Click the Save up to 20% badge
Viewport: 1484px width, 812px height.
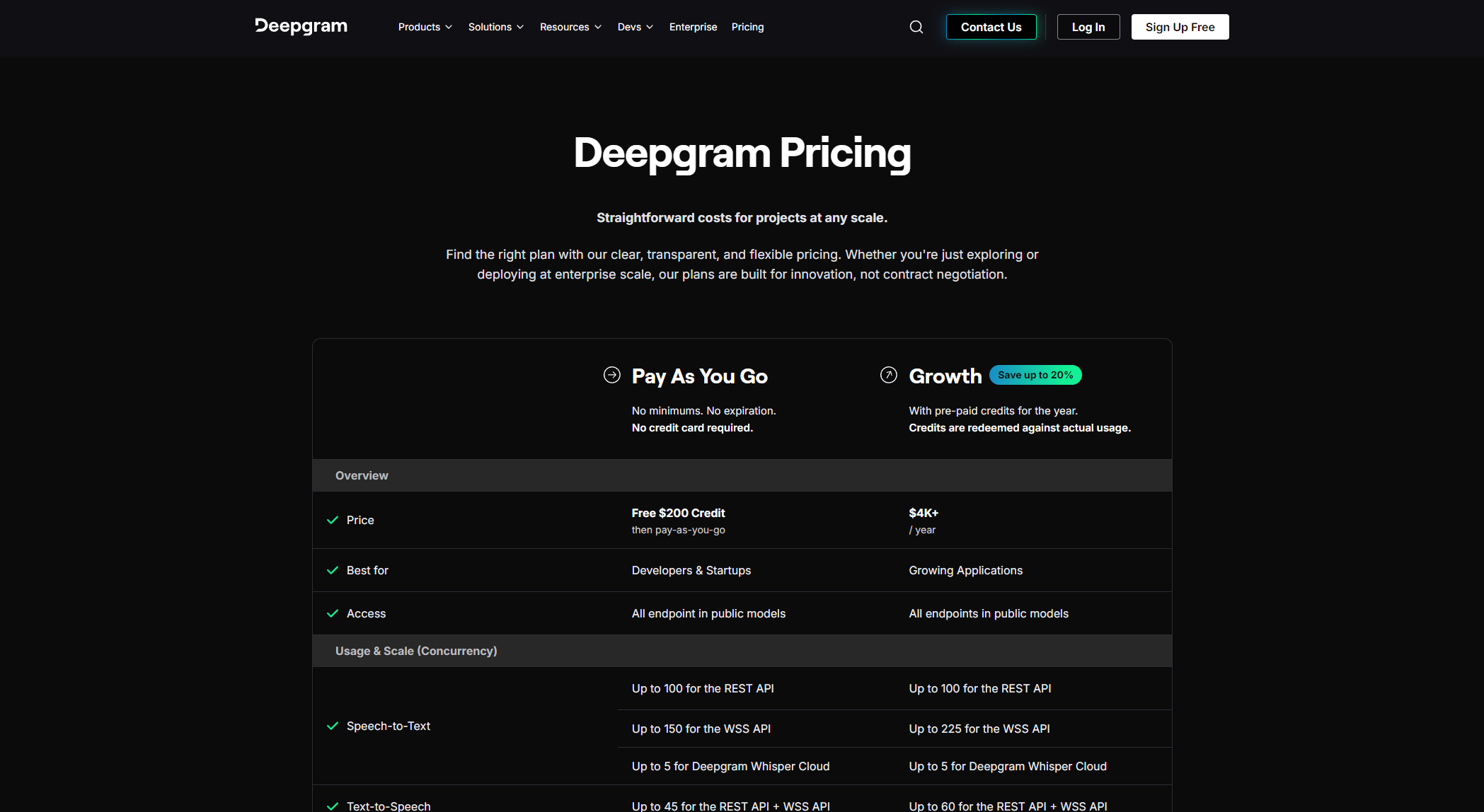[x=1035, y=375]
